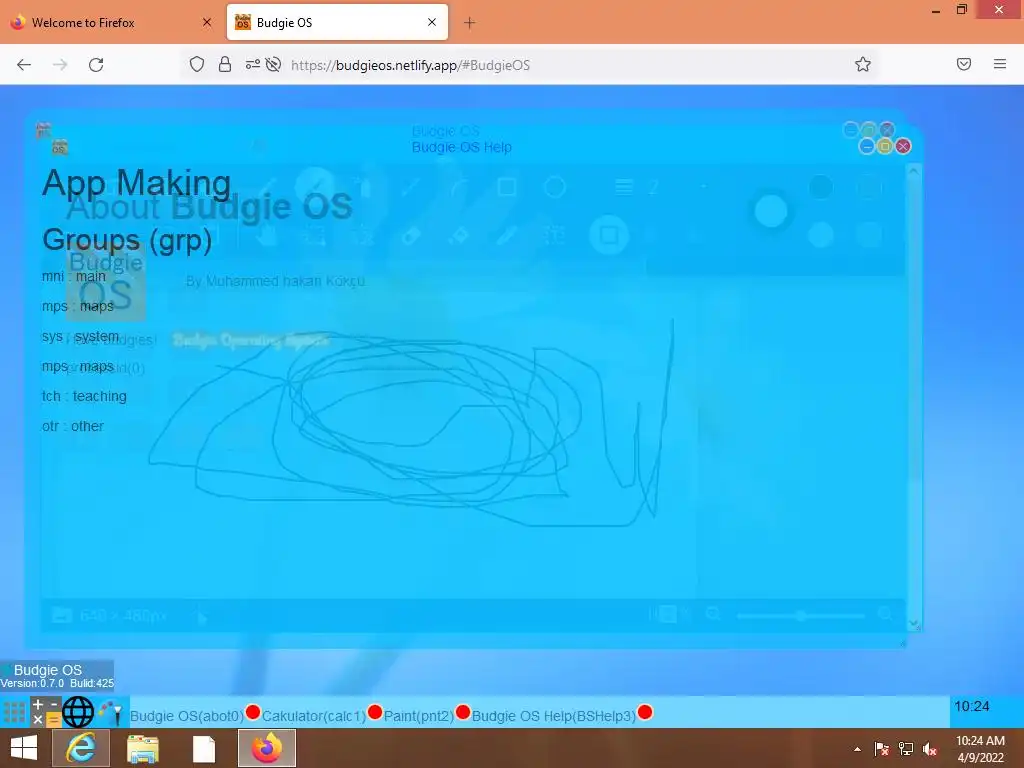
Task: Open the tracking protection shield panel
Action: pos(197,64)
